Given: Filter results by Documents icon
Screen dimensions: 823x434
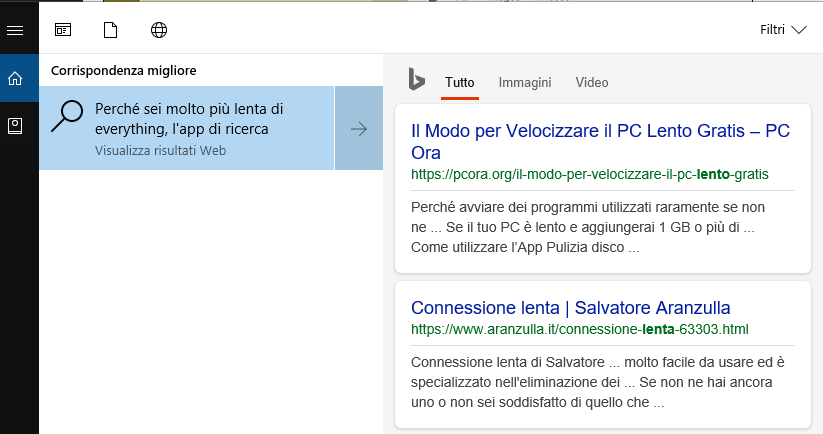Looking at the screenshot, I should pos(111,30).
